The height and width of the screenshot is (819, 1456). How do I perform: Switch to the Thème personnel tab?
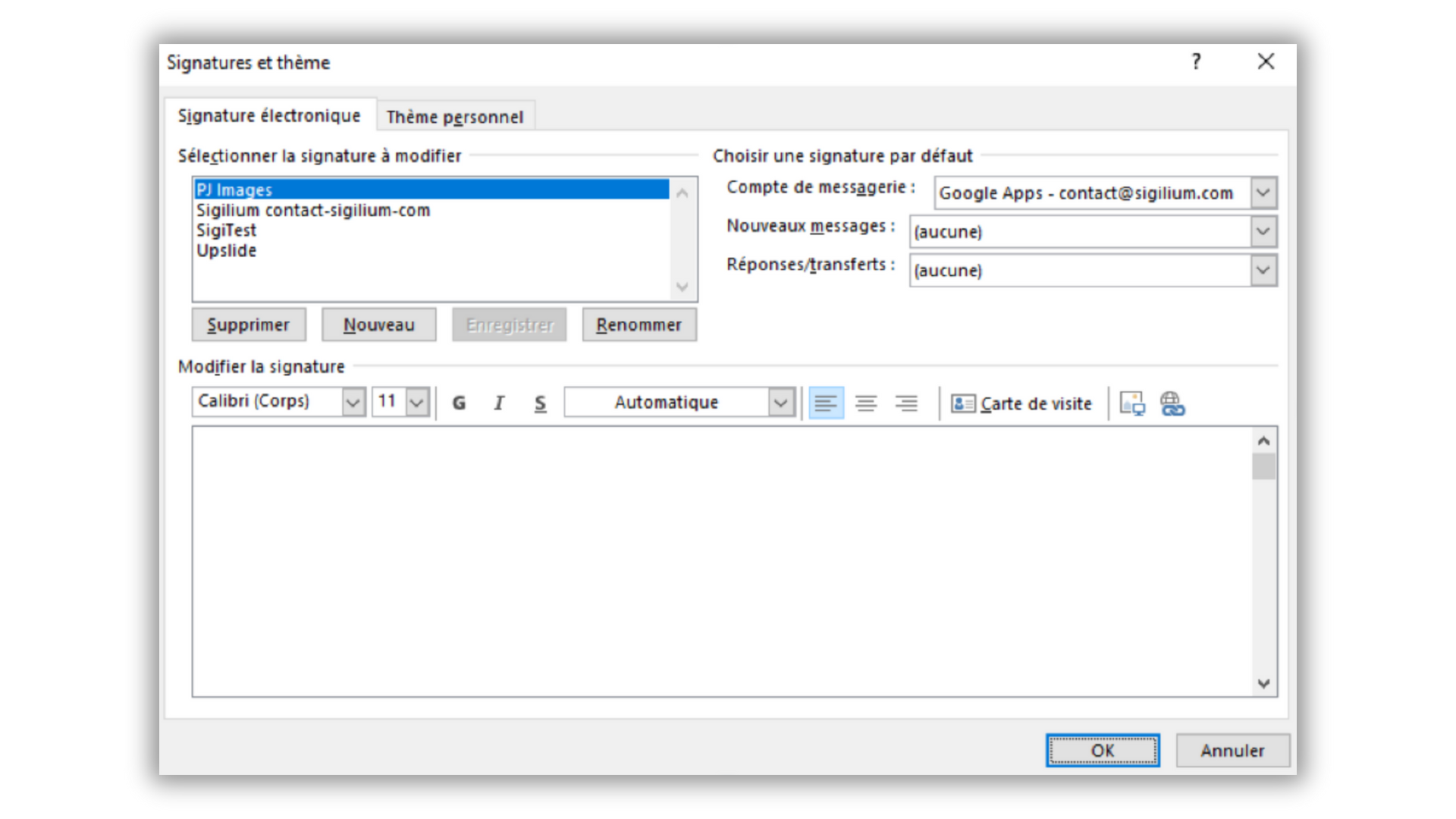coord(455,117)
